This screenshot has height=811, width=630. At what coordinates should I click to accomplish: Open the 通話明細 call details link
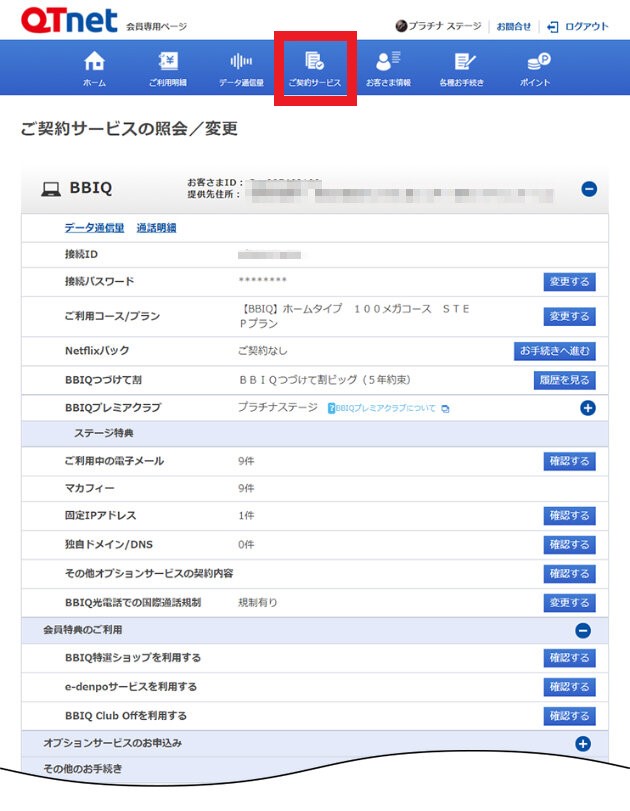click(x=156, y=228)
